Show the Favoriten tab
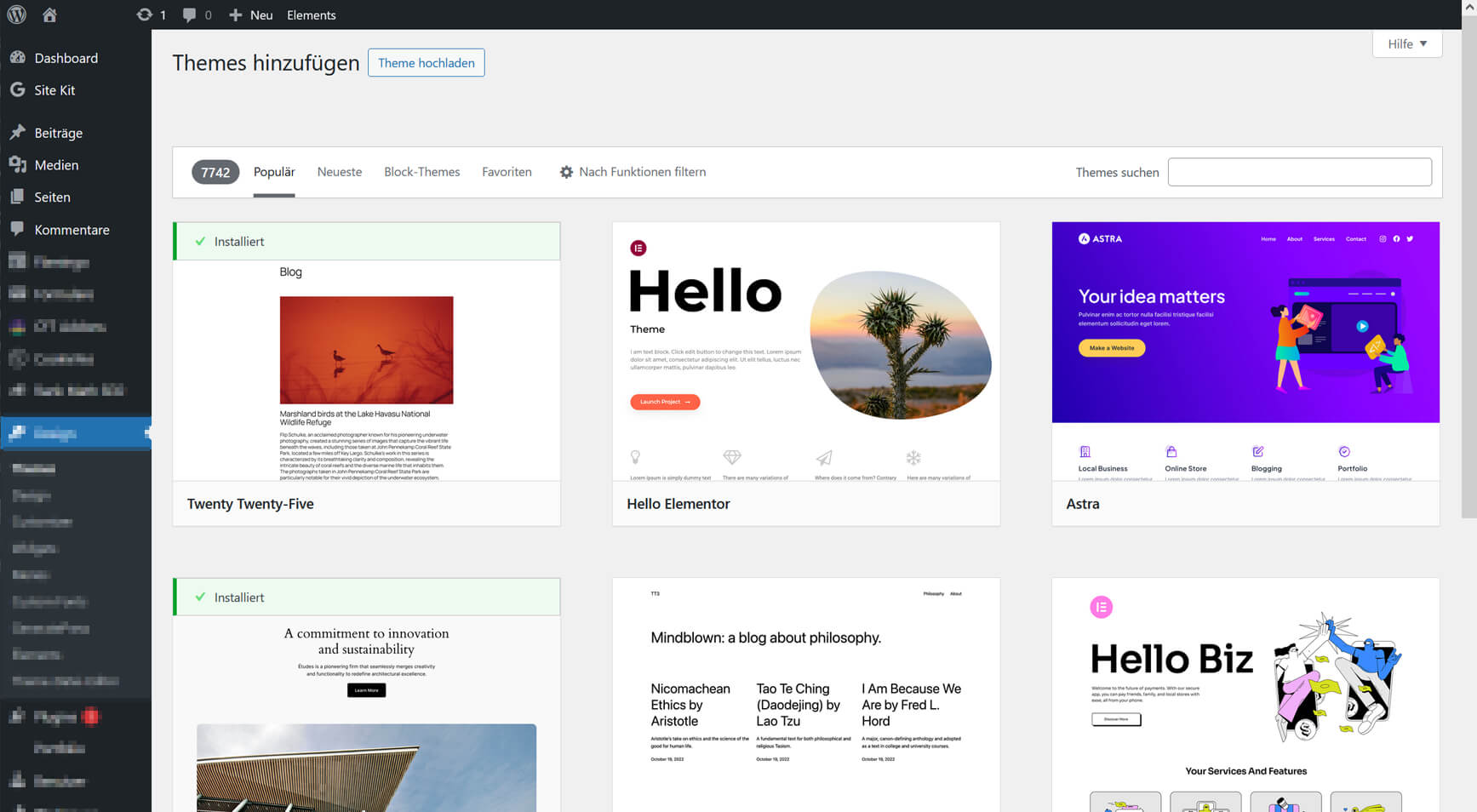The width and height of the screenshot is (1477, 812). click(x=507, y=172)
